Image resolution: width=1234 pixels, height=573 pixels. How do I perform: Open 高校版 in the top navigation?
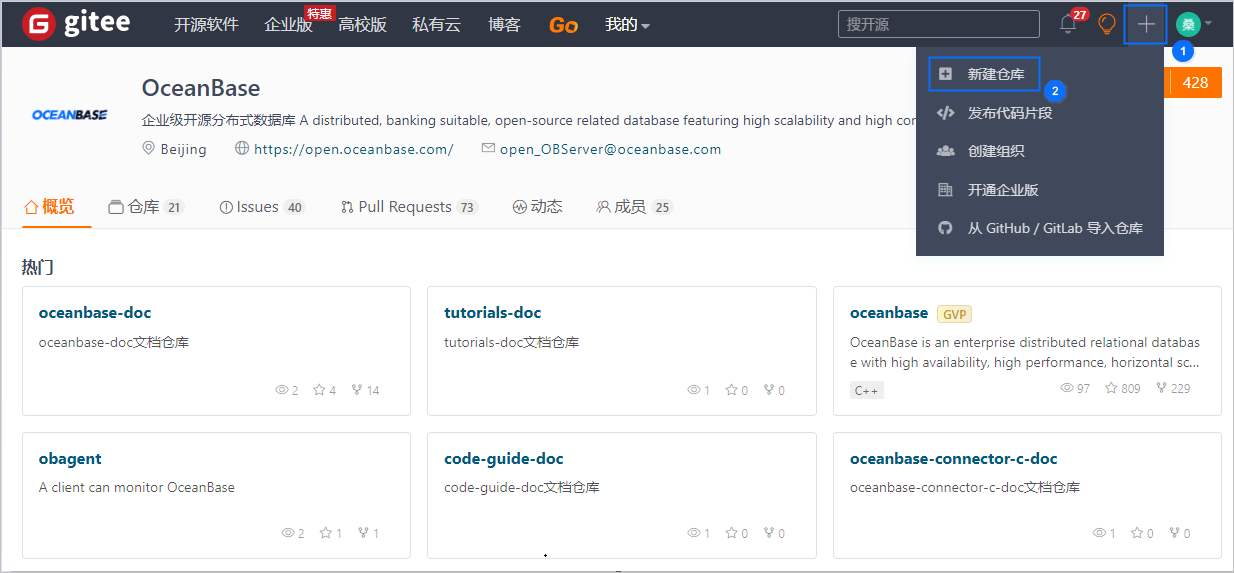362,24
